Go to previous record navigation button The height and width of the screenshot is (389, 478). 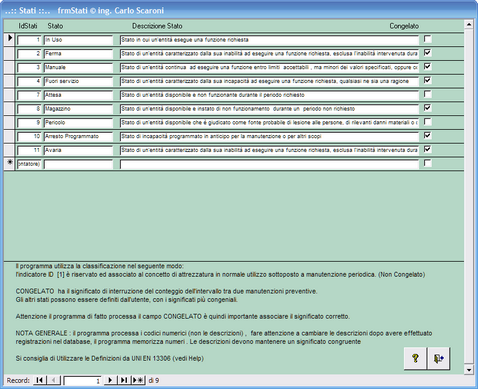54,380
